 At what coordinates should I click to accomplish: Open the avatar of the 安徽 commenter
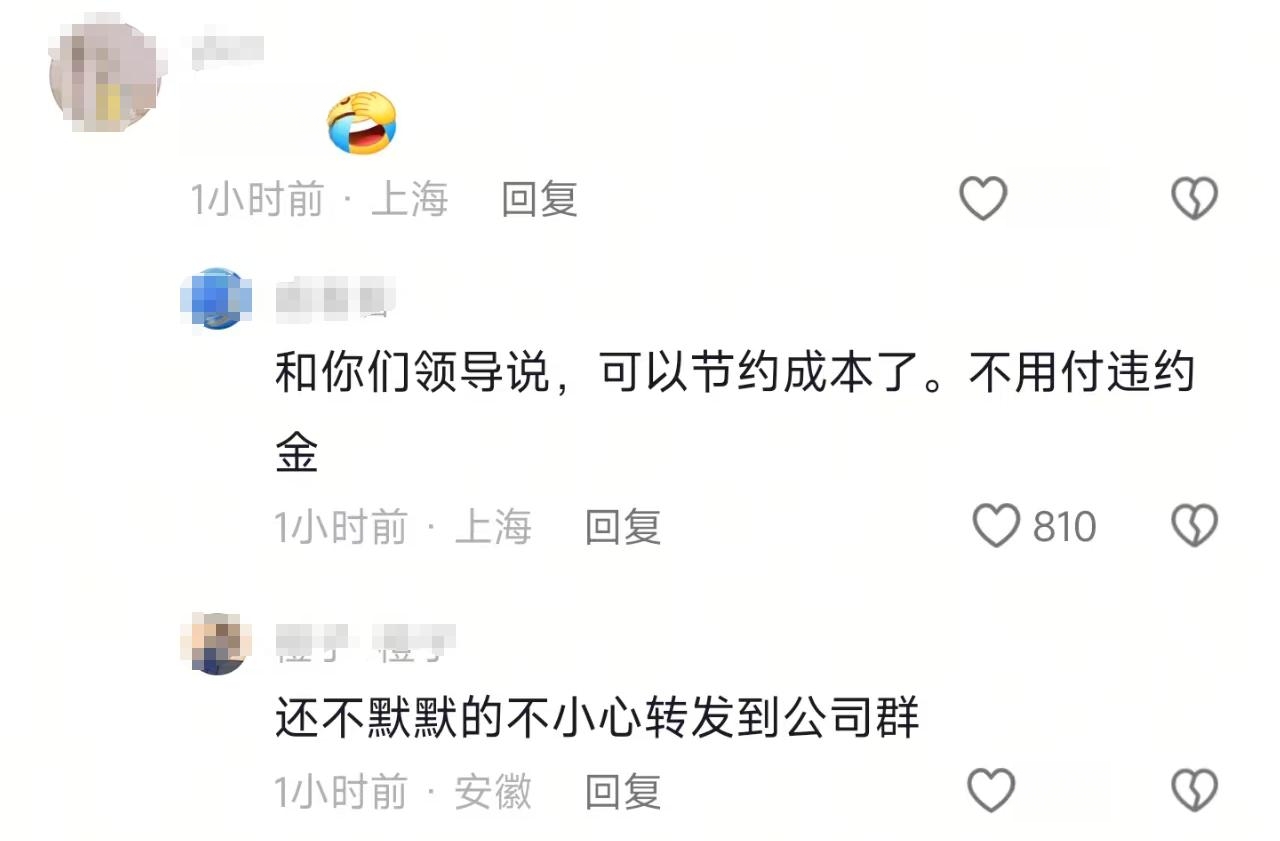point(216,644)
